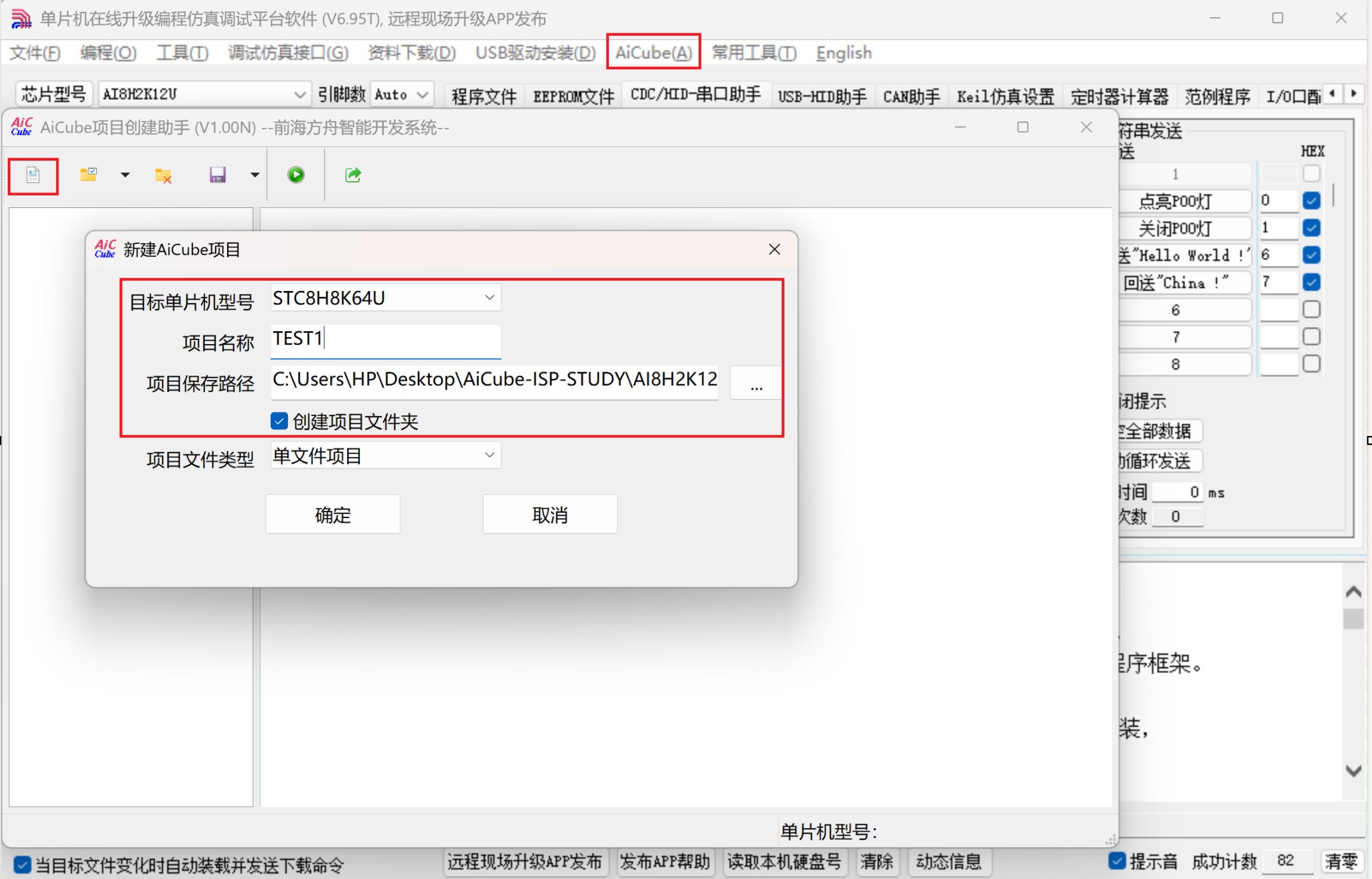Viewport: 1372px width, 879px height.
Task: Click the 关闭P00灯 send button
Action: click(1184, 228)
